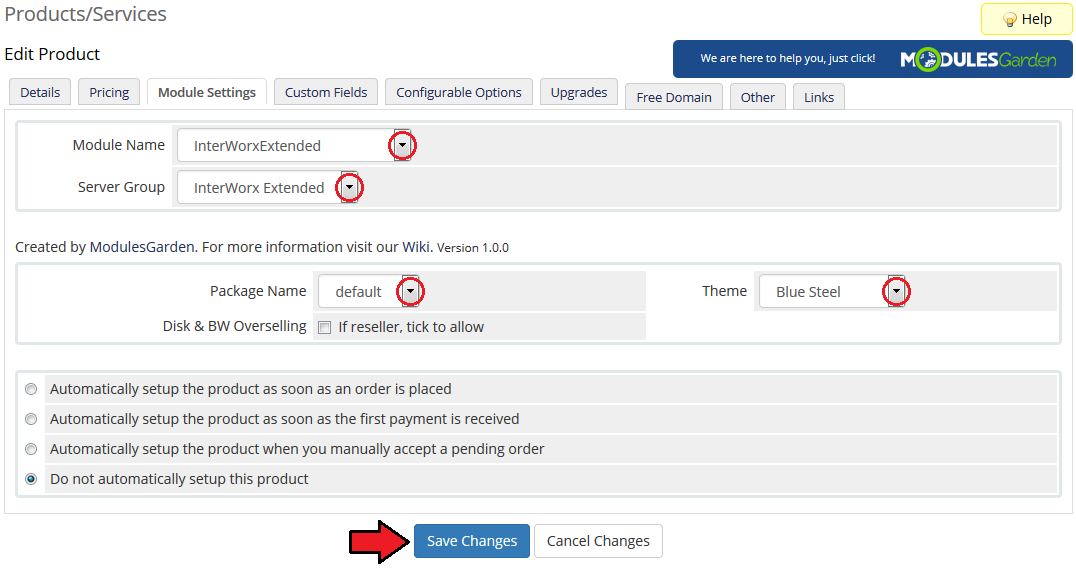
Task: Select setup when manually accepting pending order
Action: (31, 449)
